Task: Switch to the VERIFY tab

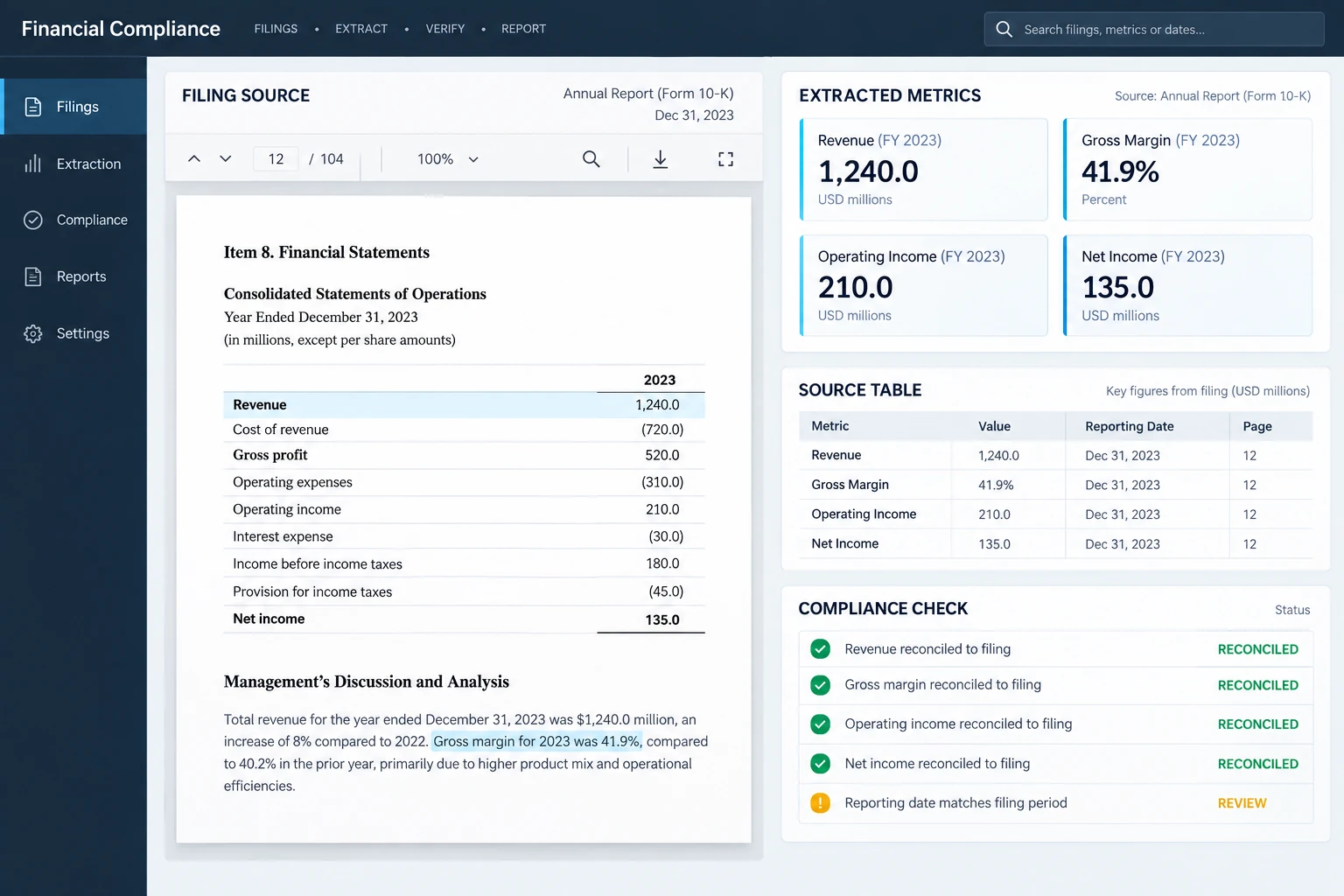Action: coord(445,29)
